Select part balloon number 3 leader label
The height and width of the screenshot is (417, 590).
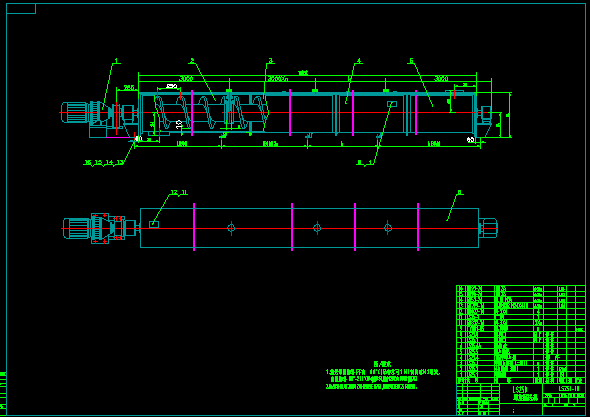[x=270, y=61]
